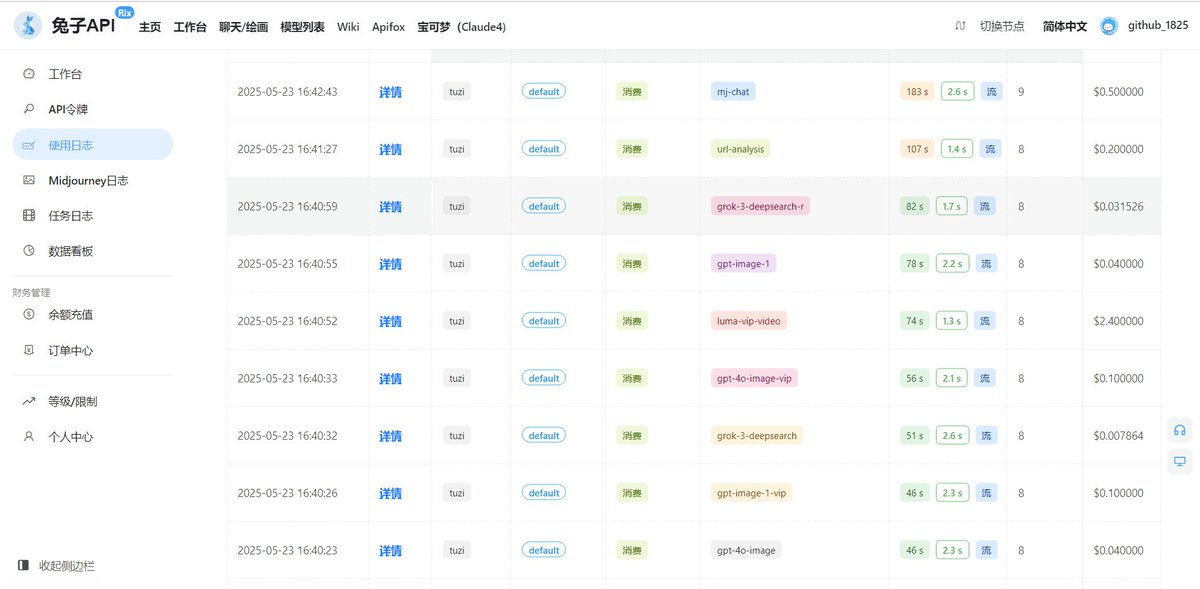Viewport: 1200px width, 589px height.
Task: Click the gpt-4o-image-vip model tag
Action: 754,378
